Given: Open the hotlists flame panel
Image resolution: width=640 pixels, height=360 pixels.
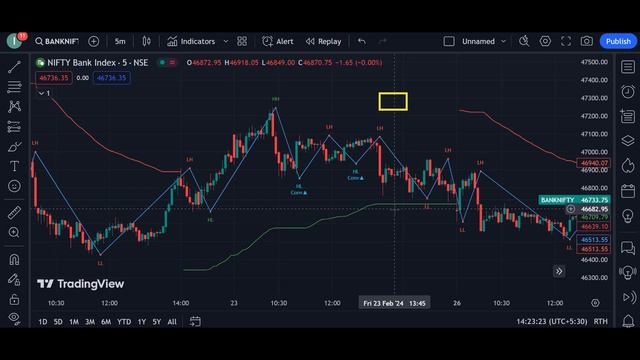Looking at the screenshot, I should (628, 166).
